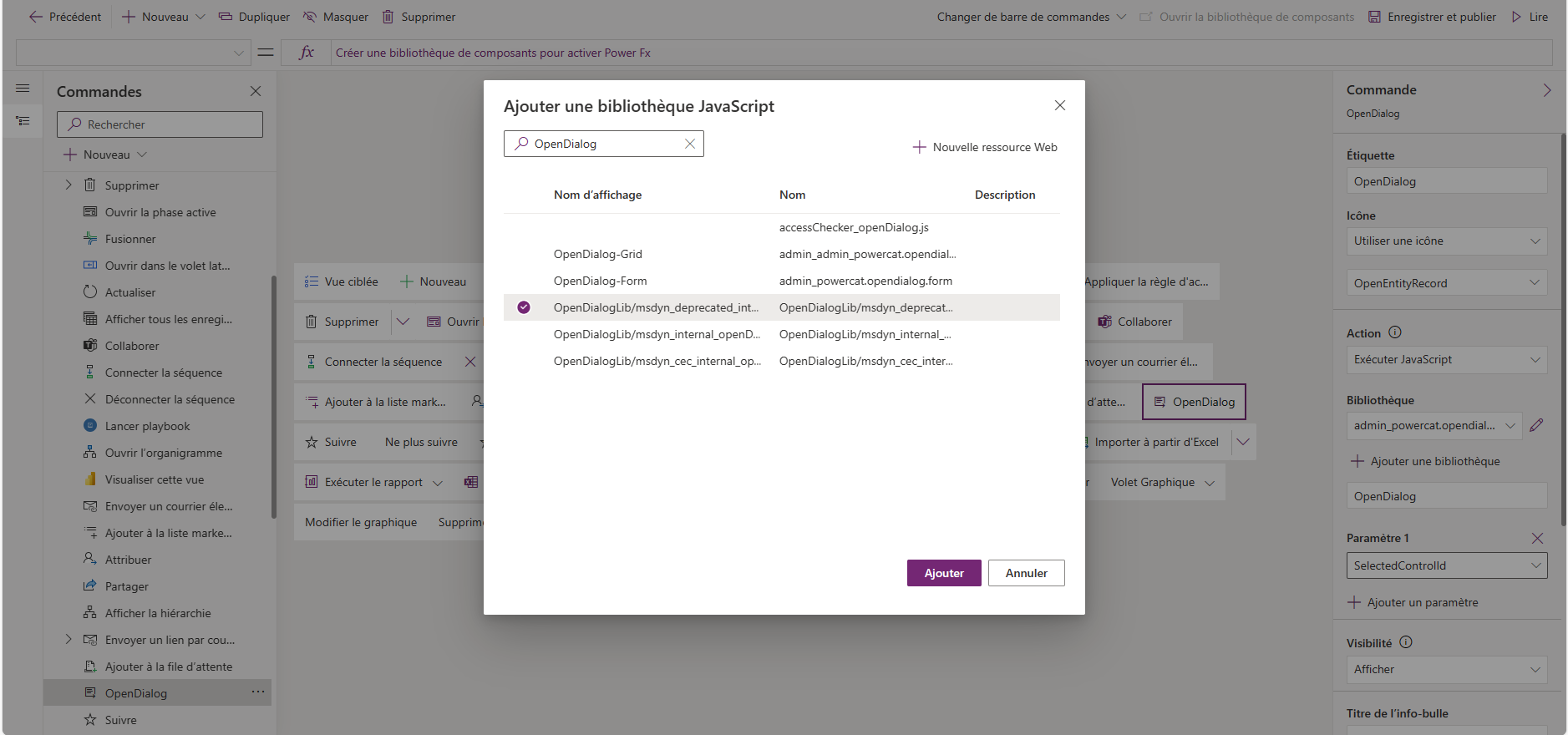The width and height of the screenshot is (1568, 735).
Task: Open more options for OpenDialog command
Action: coord(258,692)
